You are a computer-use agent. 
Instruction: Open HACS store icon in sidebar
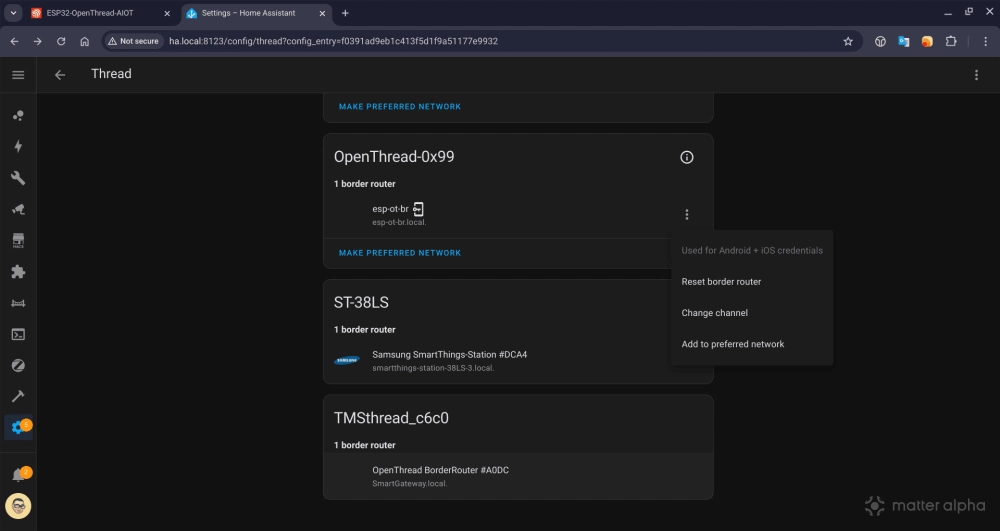[x=18, y=241]
